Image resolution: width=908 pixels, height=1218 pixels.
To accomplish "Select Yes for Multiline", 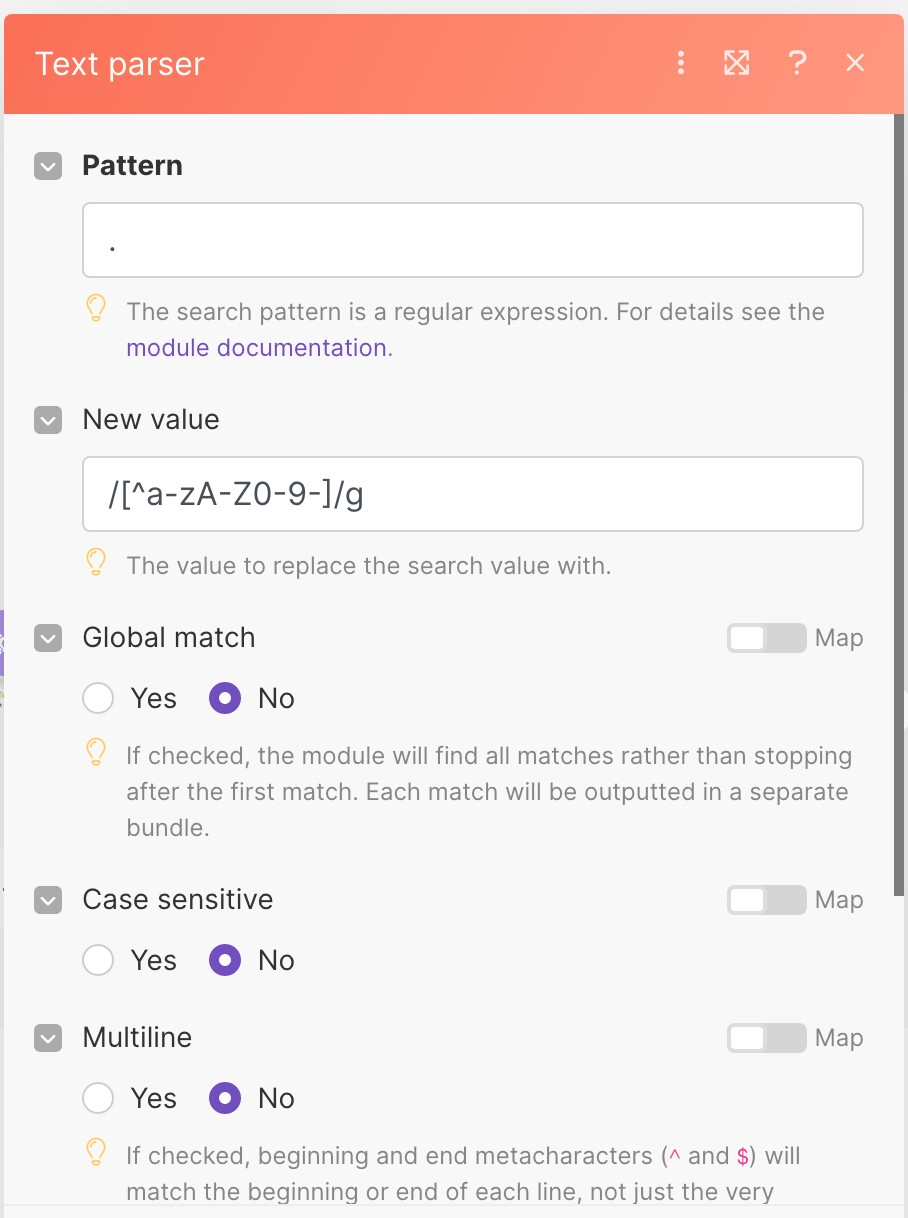I will 98,1098.
